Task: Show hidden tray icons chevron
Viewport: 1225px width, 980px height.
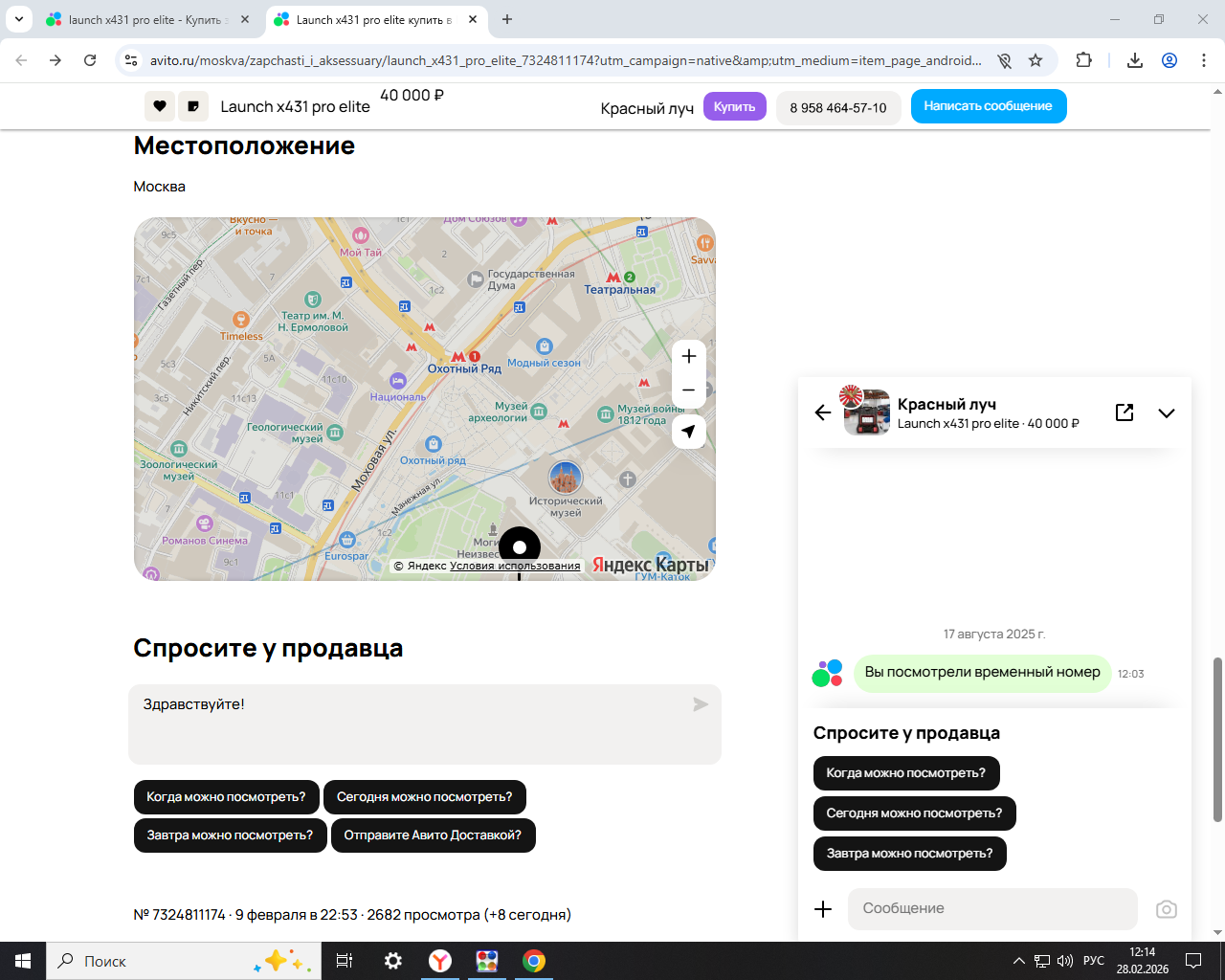Action: coord(1018,961)
